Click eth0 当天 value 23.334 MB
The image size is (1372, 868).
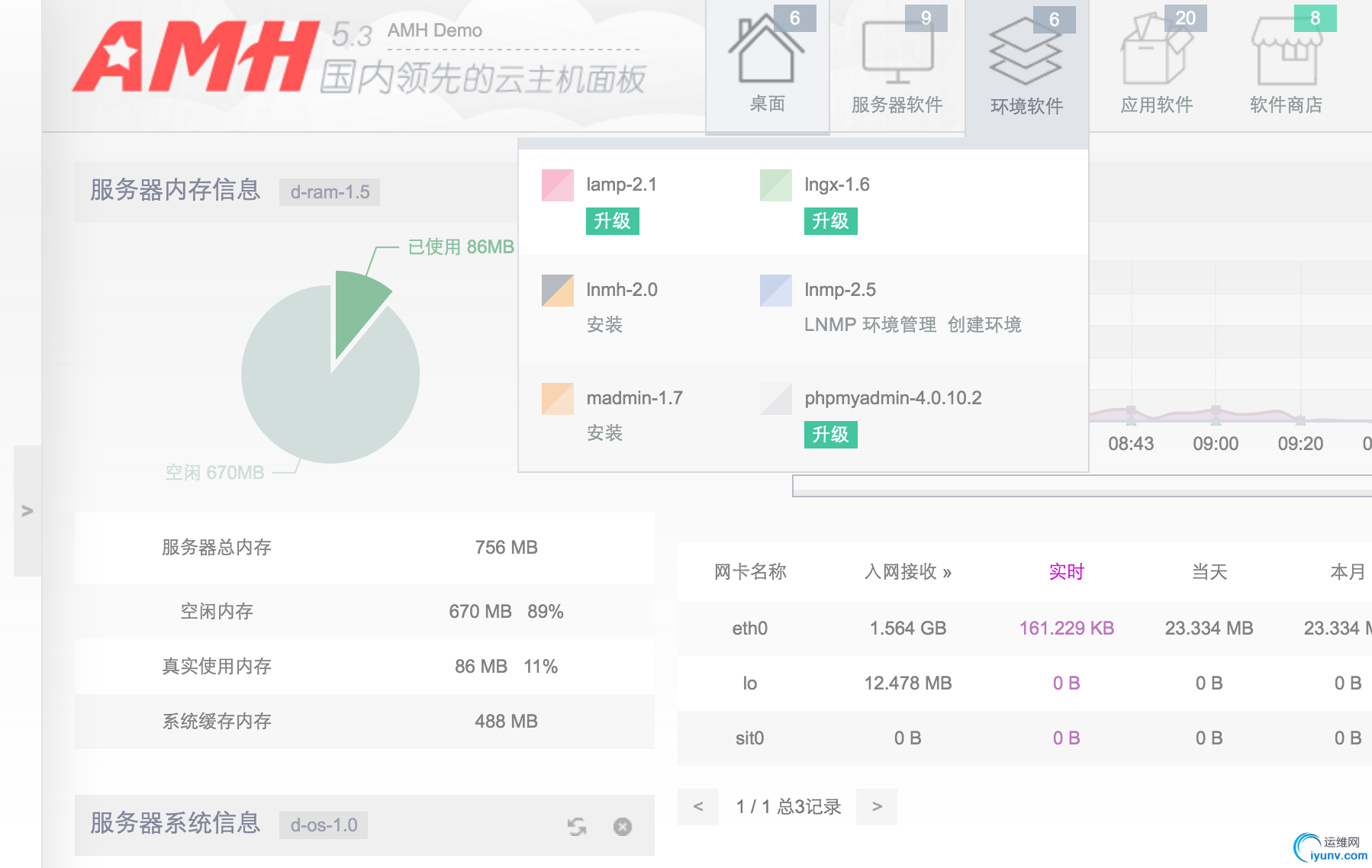pos(1209,628)
